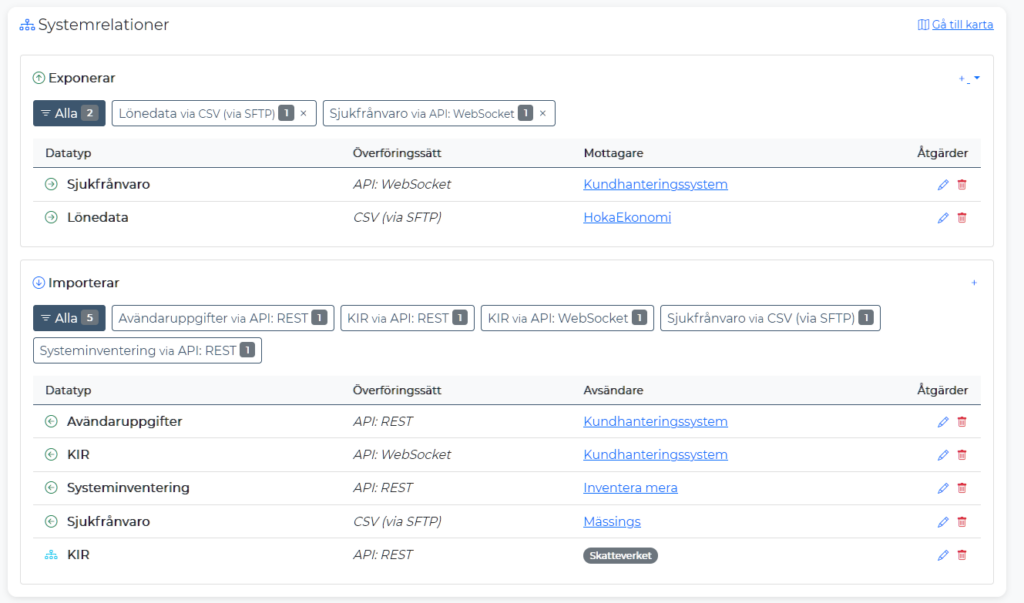Edit the Avändaruppgifter relation

943,422
